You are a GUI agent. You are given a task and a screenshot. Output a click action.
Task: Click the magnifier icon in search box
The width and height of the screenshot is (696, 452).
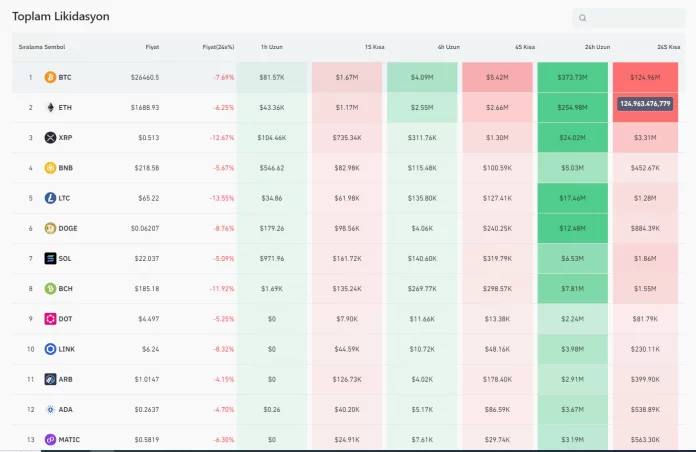[583, 18]
